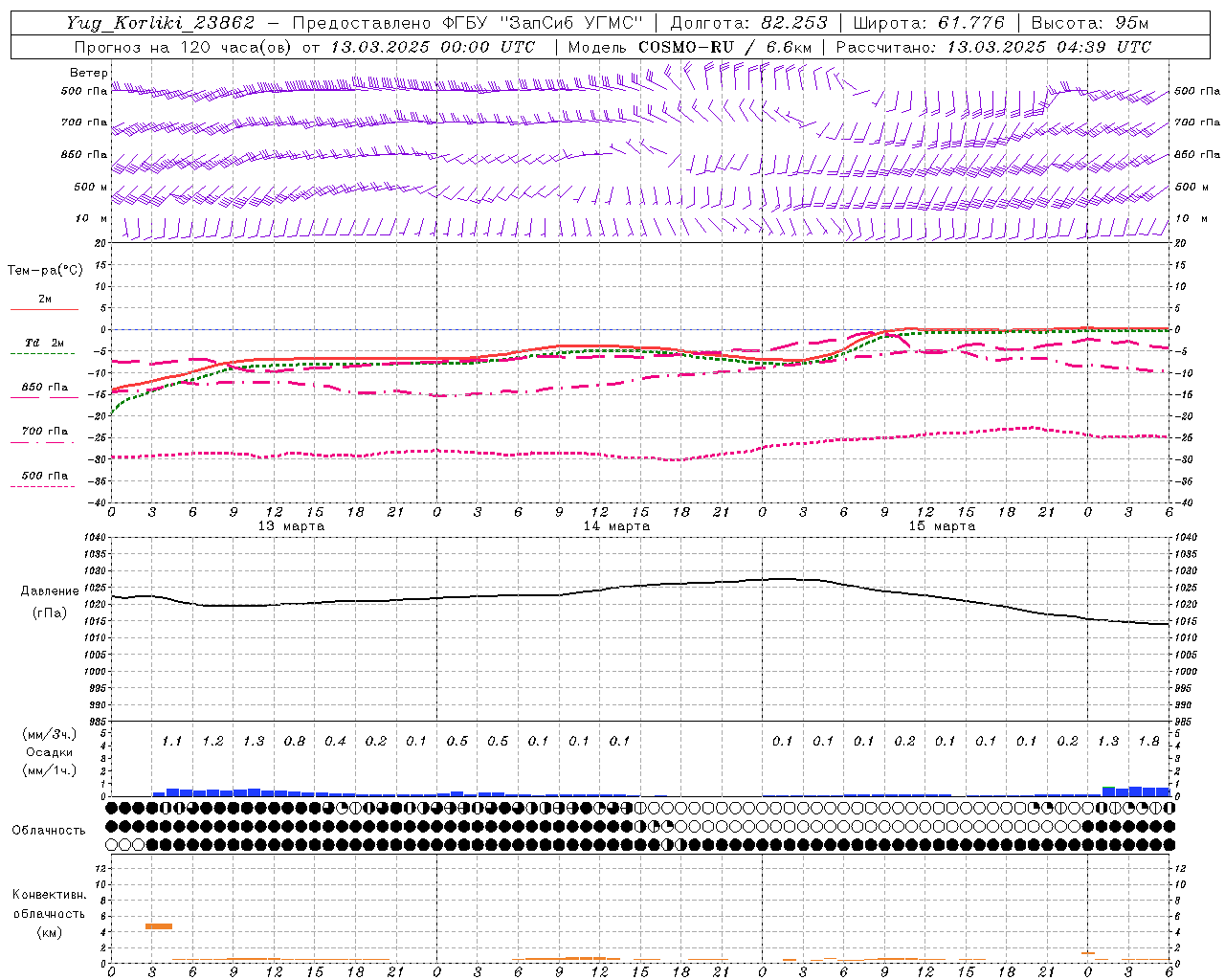Viewport: 1225px width, 980px height.
Task: Click the 13 марта date label
Action: 291,526
